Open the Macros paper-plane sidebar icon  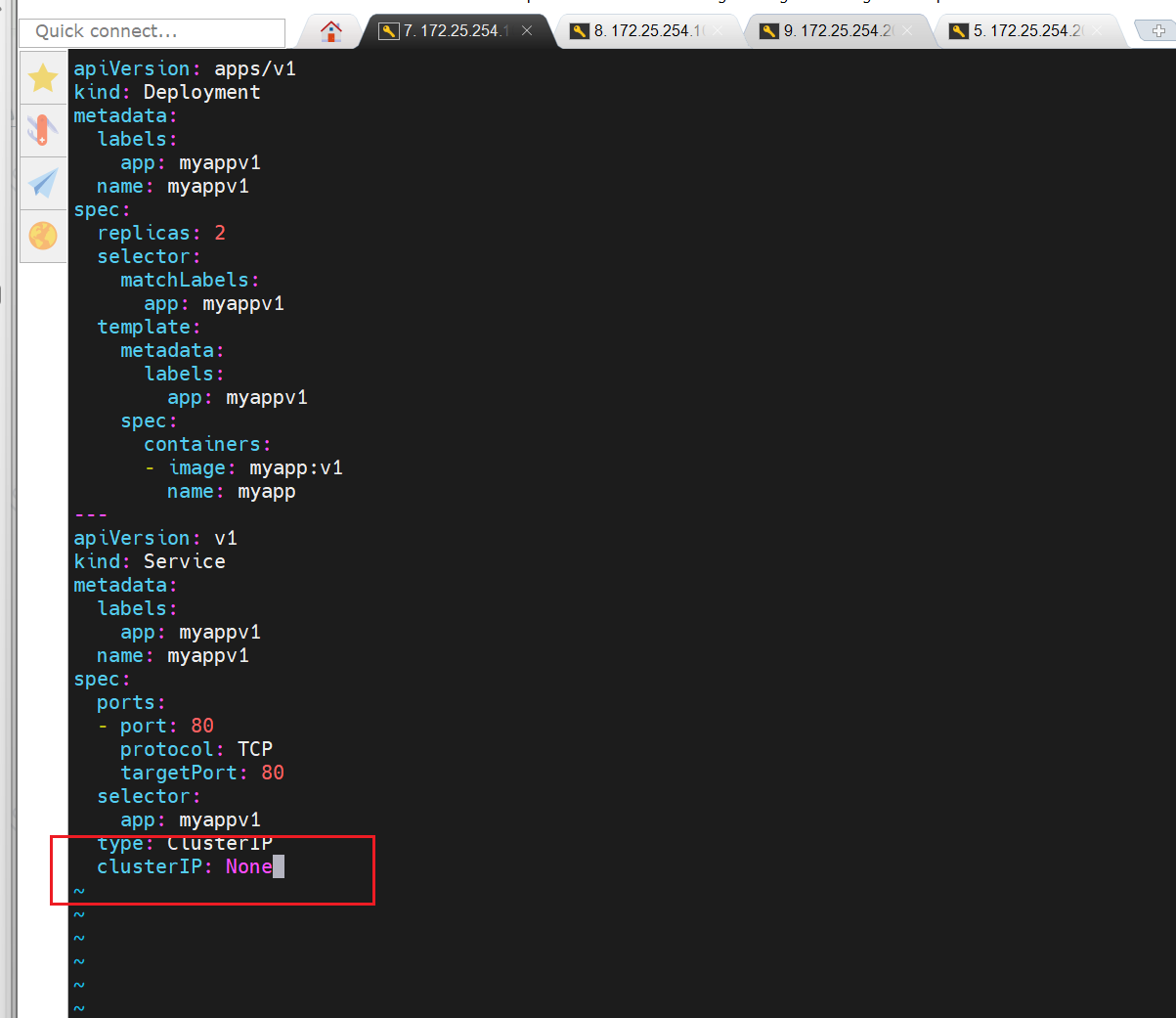43,183
